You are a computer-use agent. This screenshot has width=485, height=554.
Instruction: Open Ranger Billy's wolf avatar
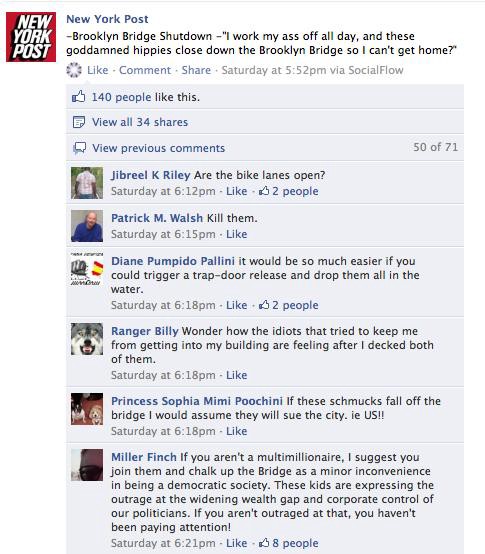click(x=87, y=339)
